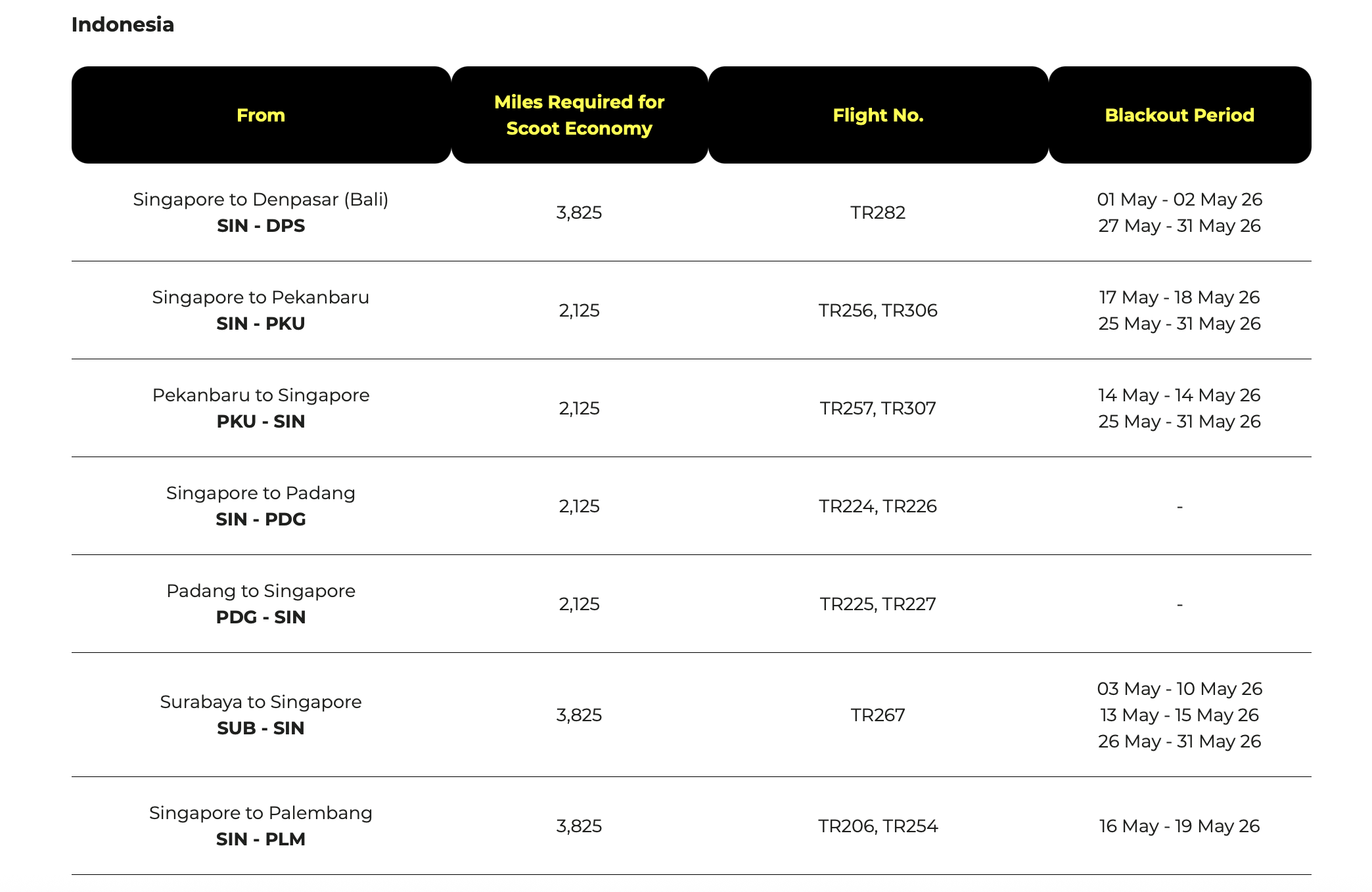Click the 'From' column header
1372x892 pixels.
click(x=261, y=115)
